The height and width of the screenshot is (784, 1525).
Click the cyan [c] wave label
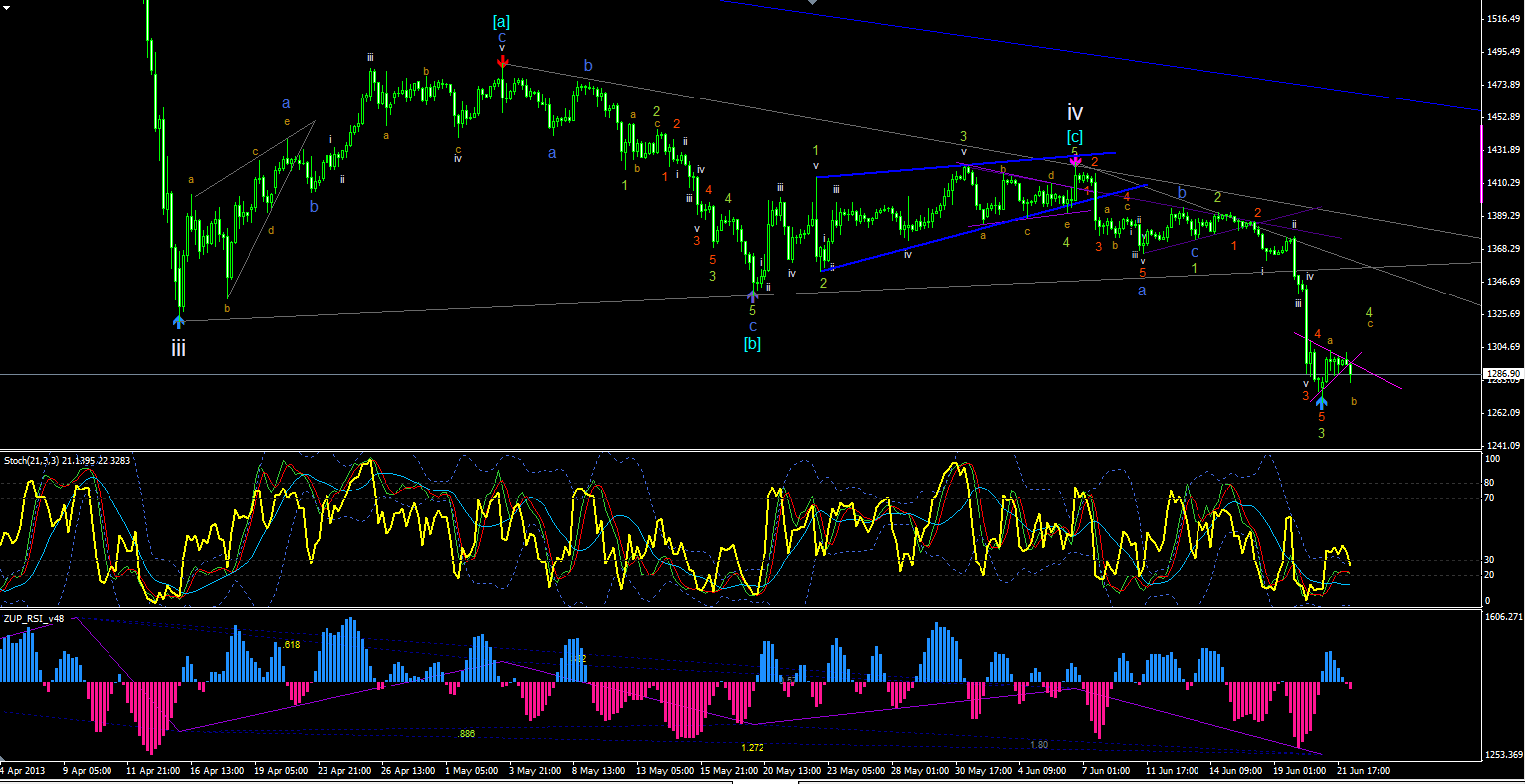point(1075,137)
